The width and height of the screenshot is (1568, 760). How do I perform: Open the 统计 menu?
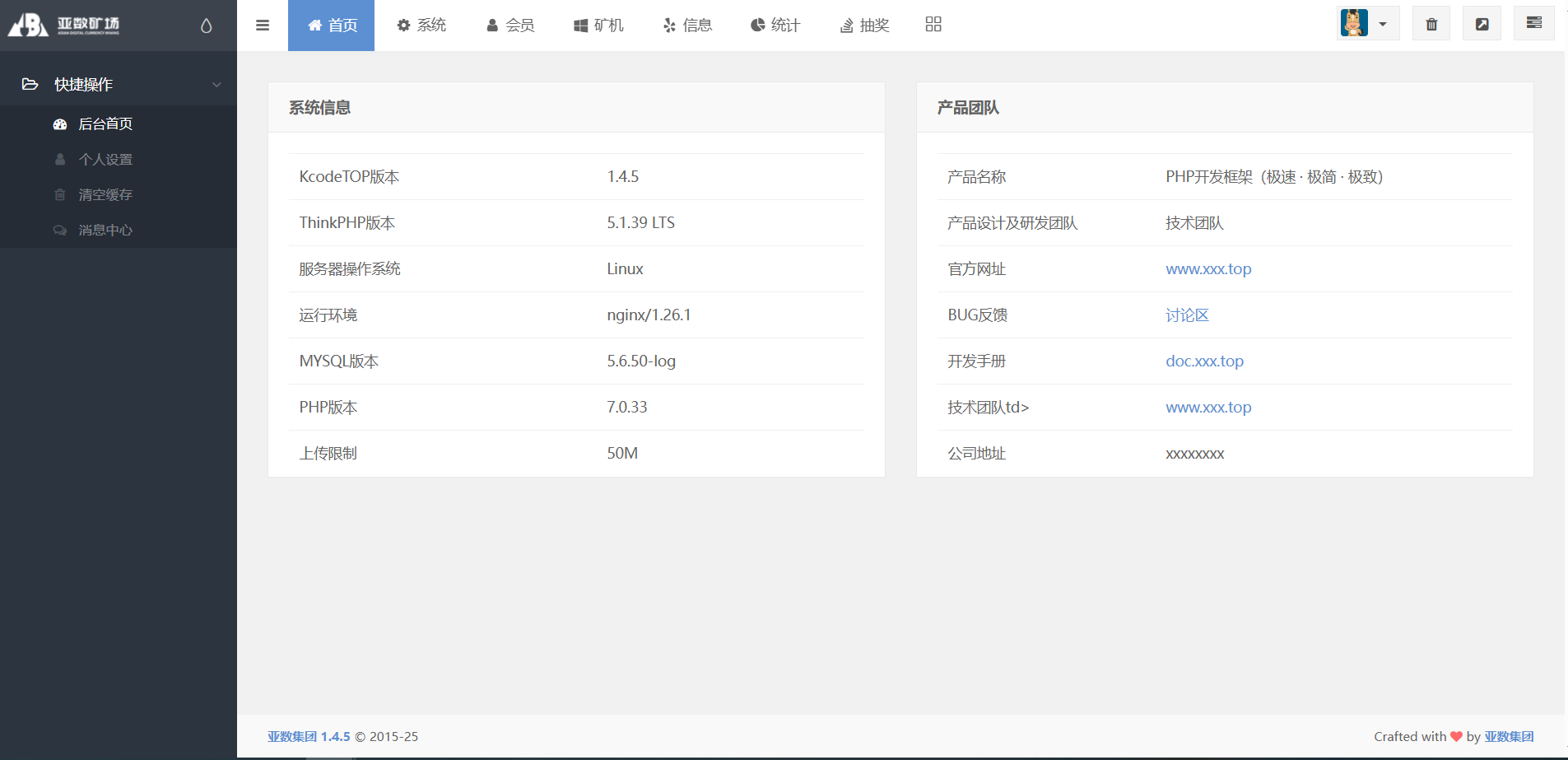click(x=775, y=26)
